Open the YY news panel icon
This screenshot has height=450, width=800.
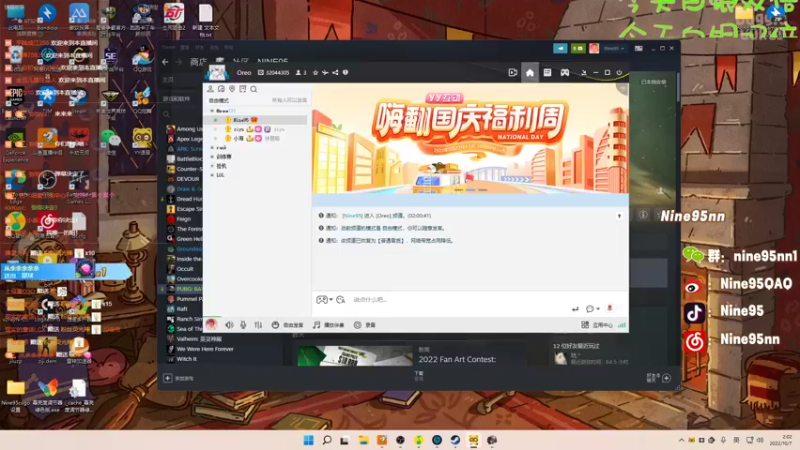point(547,72)
